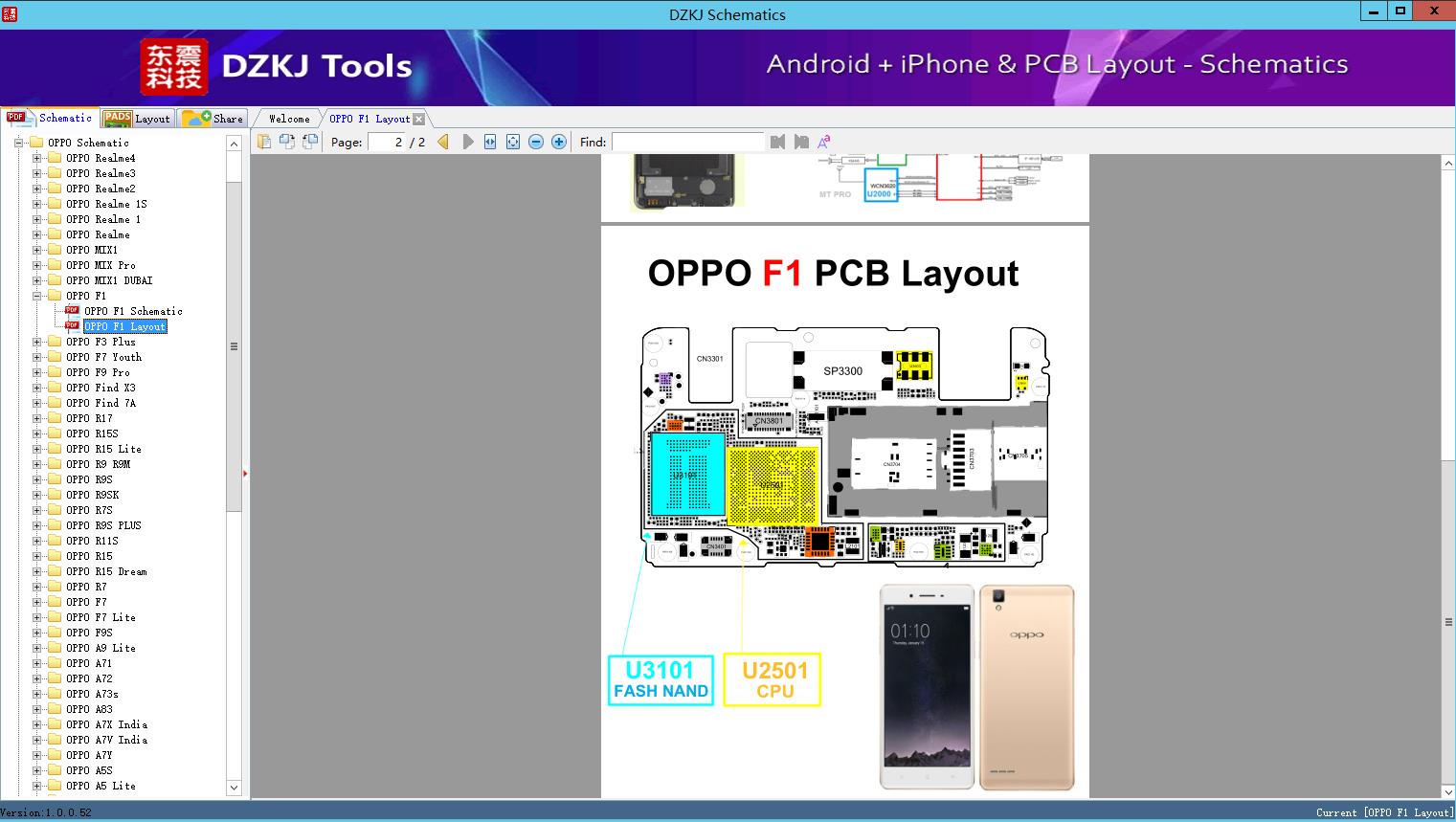The height and width of the screenshot is (822, 1456).
Task: Open OPPO F1 Schematic in the tree
Action: (133, 311)
